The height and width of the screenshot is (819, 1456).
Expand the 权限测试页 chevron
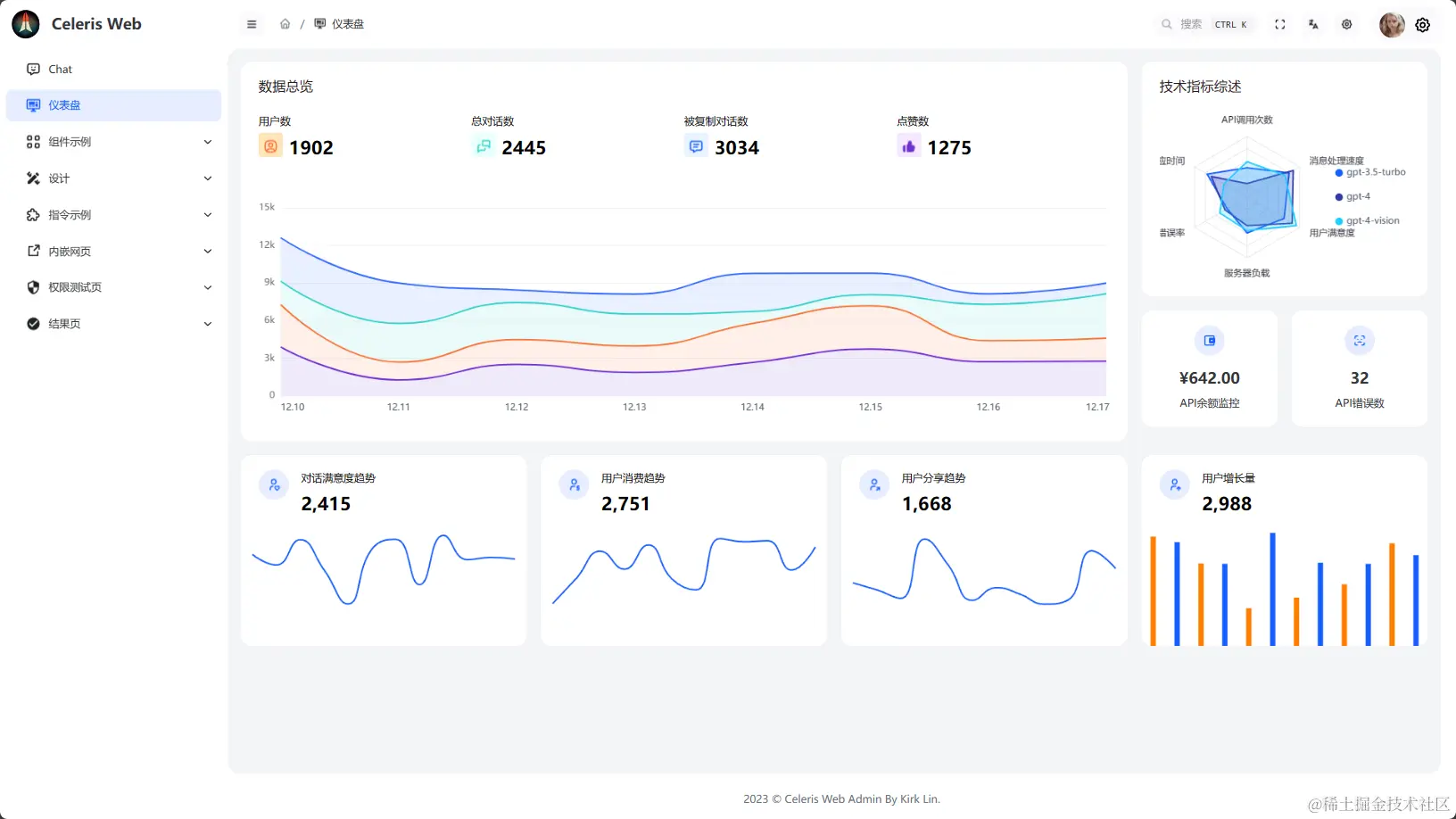[208, 287]
